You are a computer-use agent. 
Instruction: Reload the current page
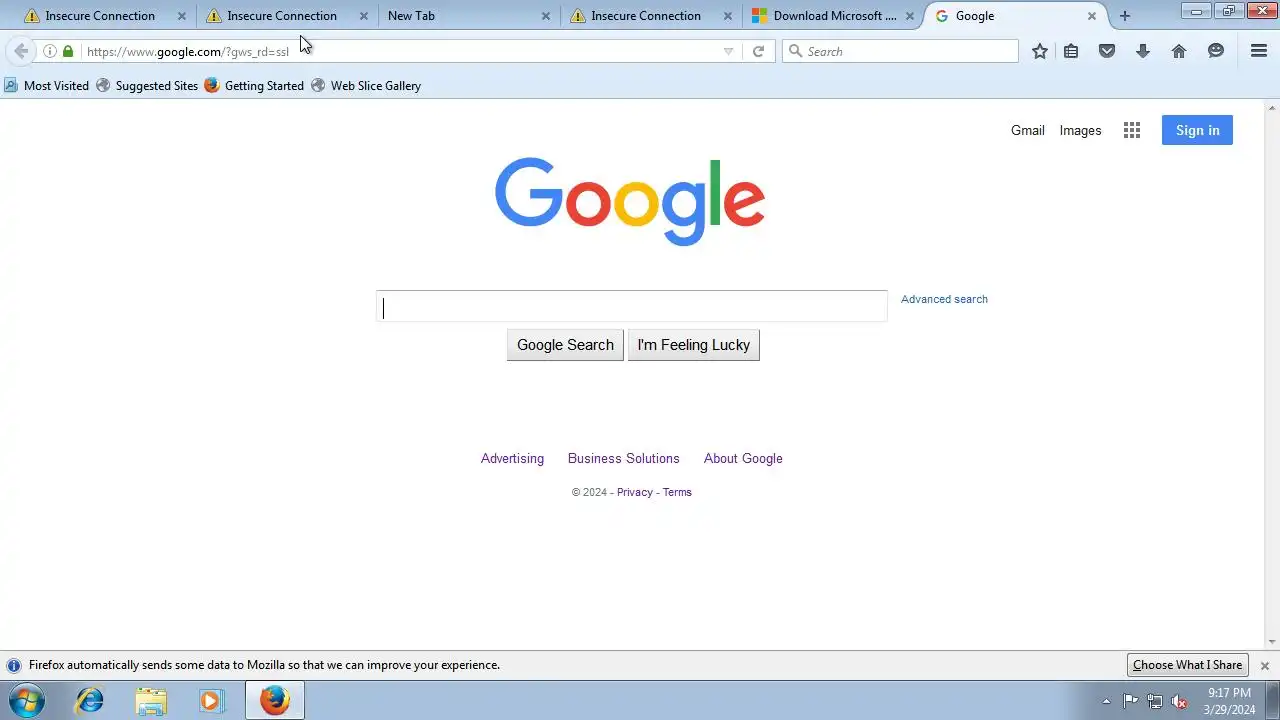pyautogui.click(x=758, y=51)
